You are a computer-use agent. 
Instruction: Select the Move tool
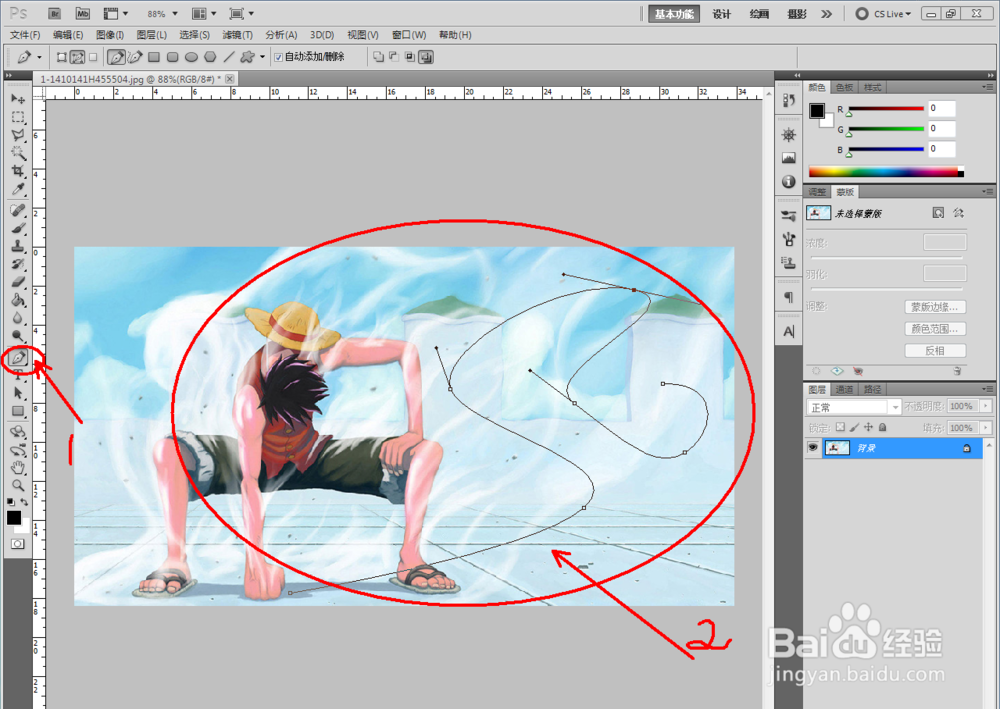coord(18,99)
